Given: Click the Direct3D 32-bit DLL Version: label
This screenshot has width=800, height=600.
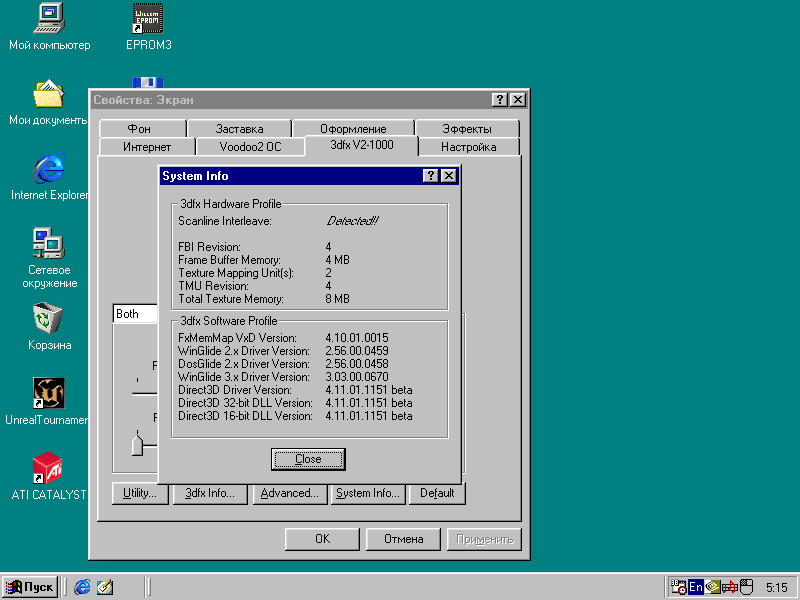Looking at the screenshot, I should click(245, 403).
